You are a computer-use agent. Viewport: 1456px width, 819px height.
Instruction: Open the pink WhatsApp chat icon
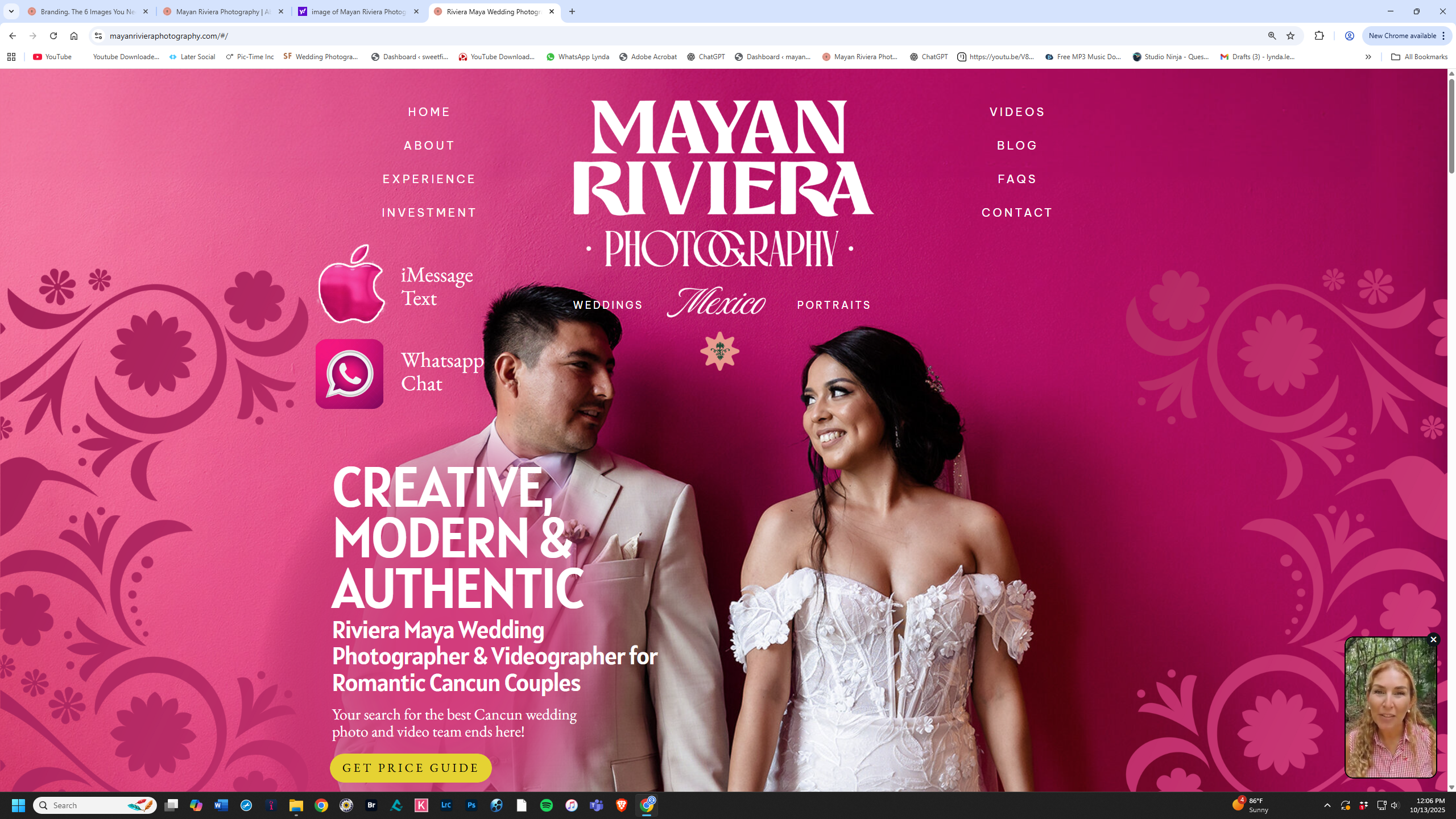coord(349,374)
